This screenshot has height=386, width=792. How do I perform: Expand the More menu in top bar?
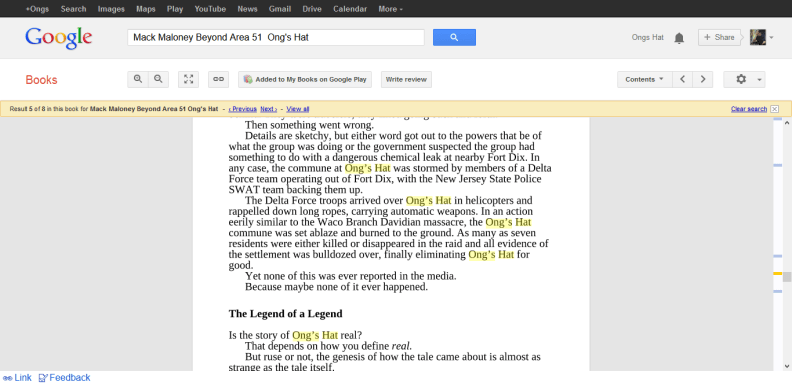pyautogui.click(x=390, y=9)
